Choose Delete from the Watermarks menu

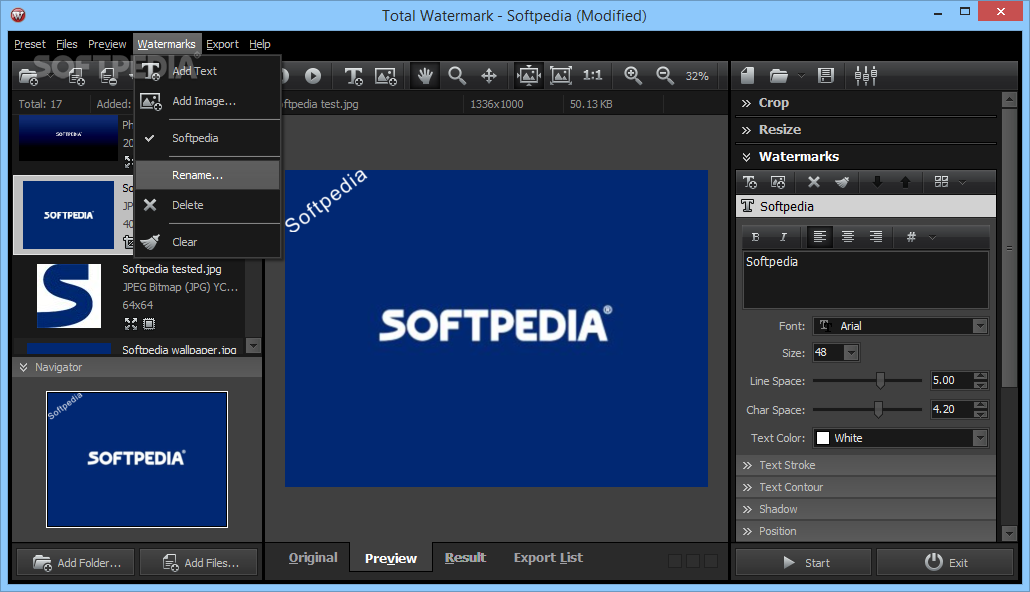[208, 205]
